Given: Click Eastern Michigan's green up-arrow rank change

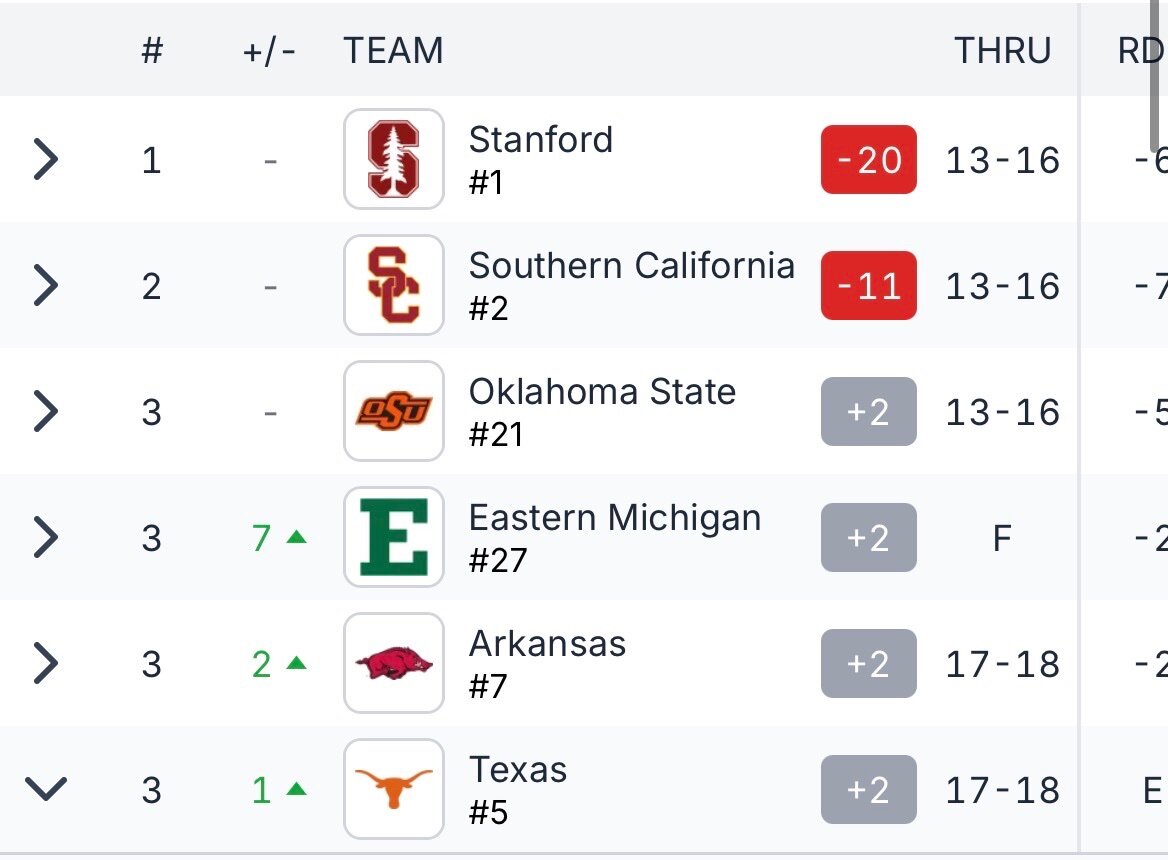Looking at the screenshot, I should 279,538.
